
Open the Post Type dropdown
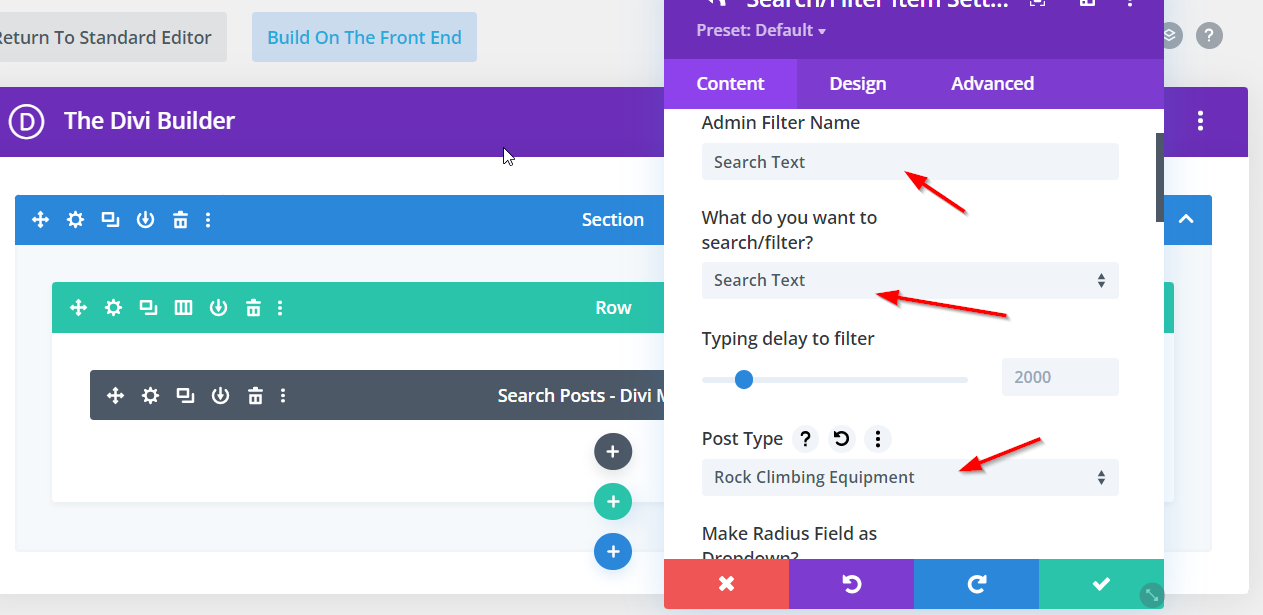click(909, 478)
